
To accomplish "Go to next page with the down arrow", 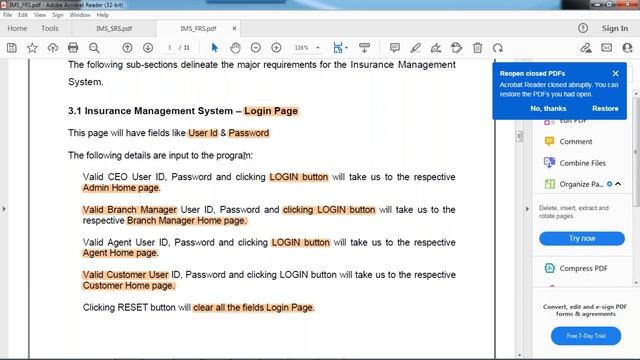I will tap(148, 48).
